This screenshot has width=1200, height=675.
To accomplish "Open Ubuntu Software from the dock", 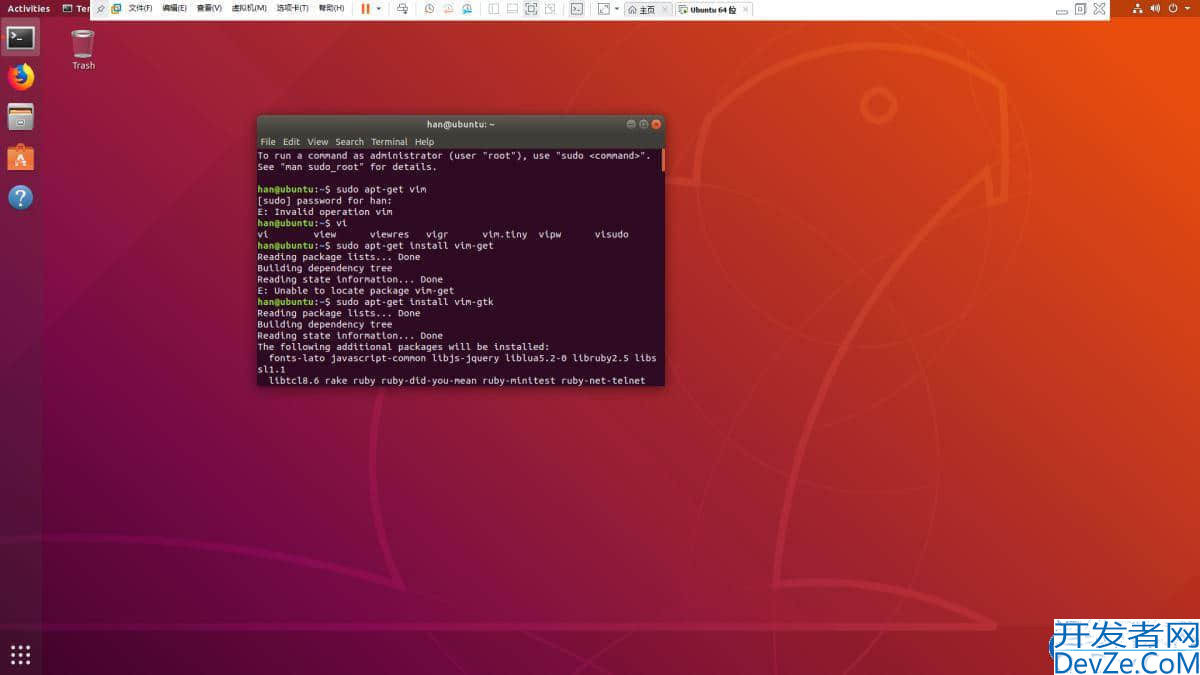I will pyautogui.click(x=21, y=157).
